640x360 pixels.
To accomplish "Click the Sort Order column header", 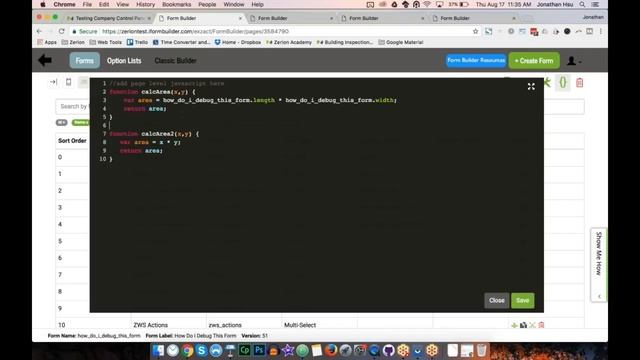I will tap(72, 141).
